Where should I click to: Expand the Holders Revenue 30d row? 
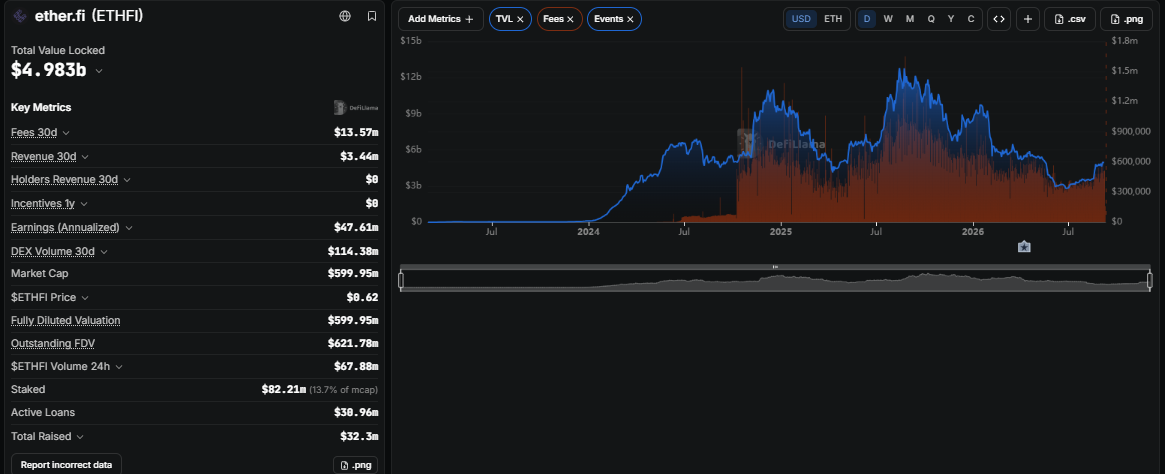coord(126,180)
